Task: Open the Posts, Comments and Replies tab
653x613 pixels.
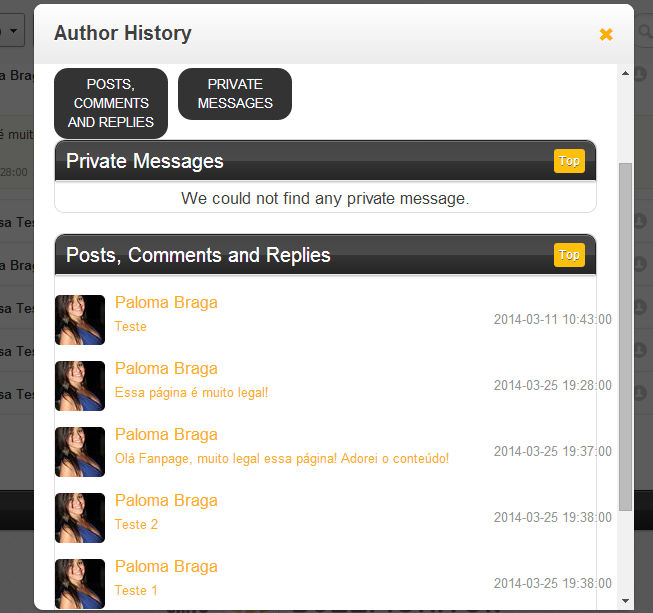Action: tap(111, 103)
